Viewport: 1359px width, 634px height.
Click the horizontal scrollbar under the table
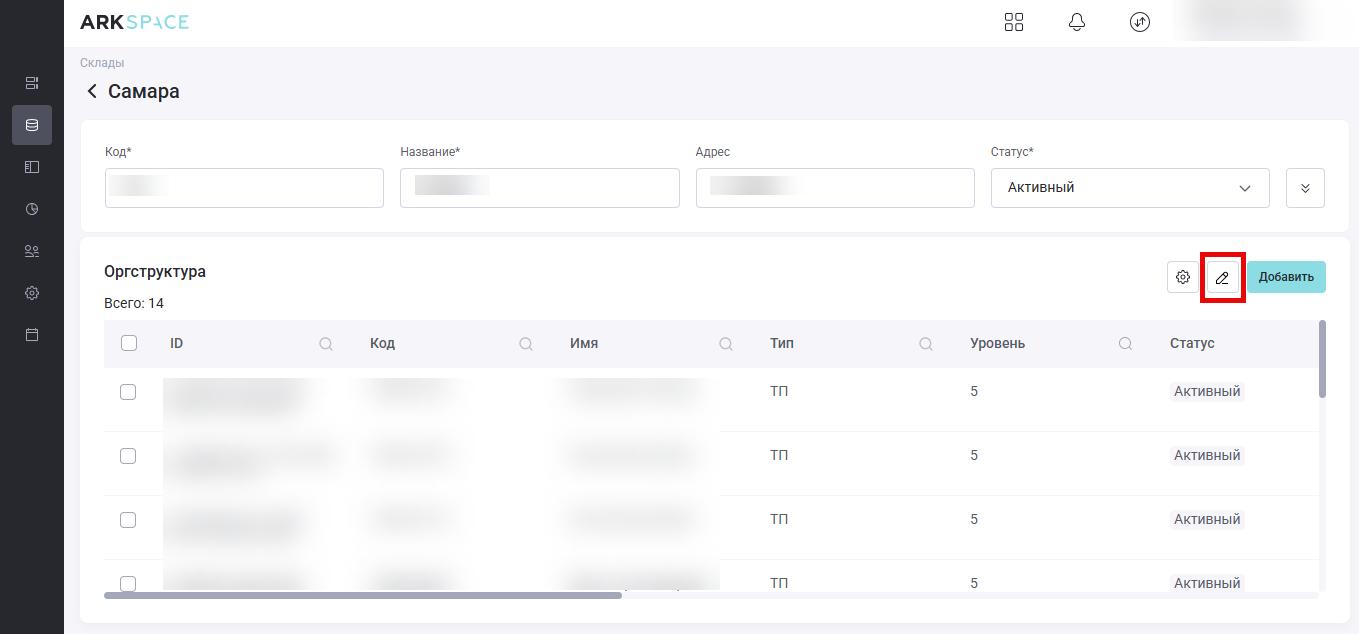(362, 595)
